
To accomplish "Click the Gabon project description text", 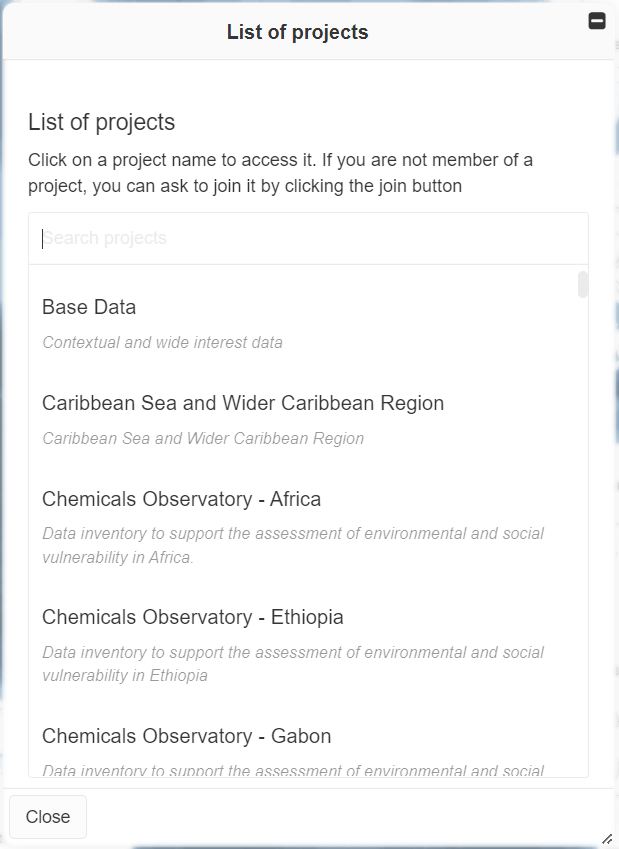I will 293,770.
